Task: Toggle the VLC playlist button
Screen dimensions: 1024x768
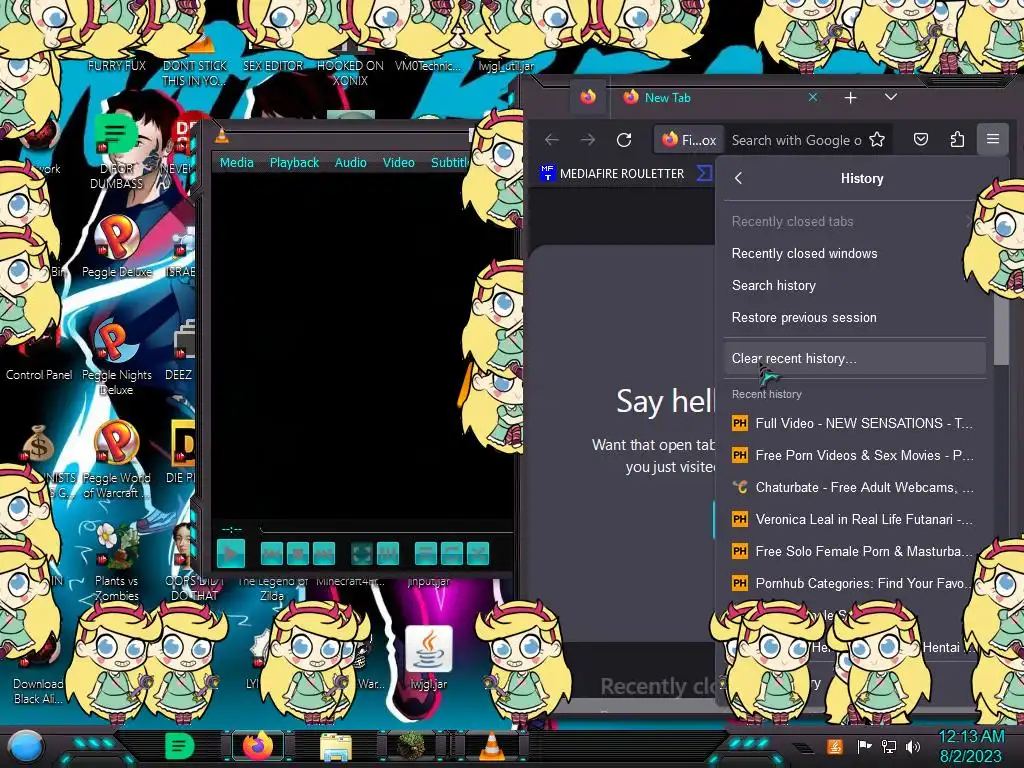Action: click(426, 554)
